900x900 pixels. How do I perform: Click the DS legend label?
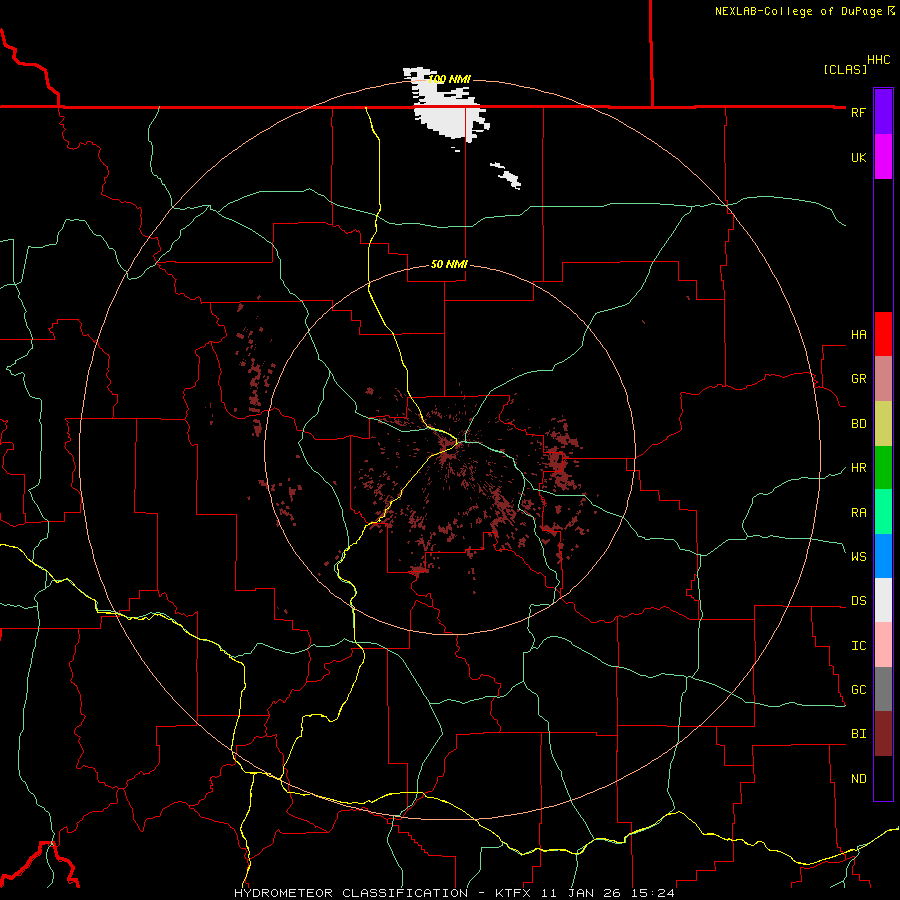pos(858,601)
